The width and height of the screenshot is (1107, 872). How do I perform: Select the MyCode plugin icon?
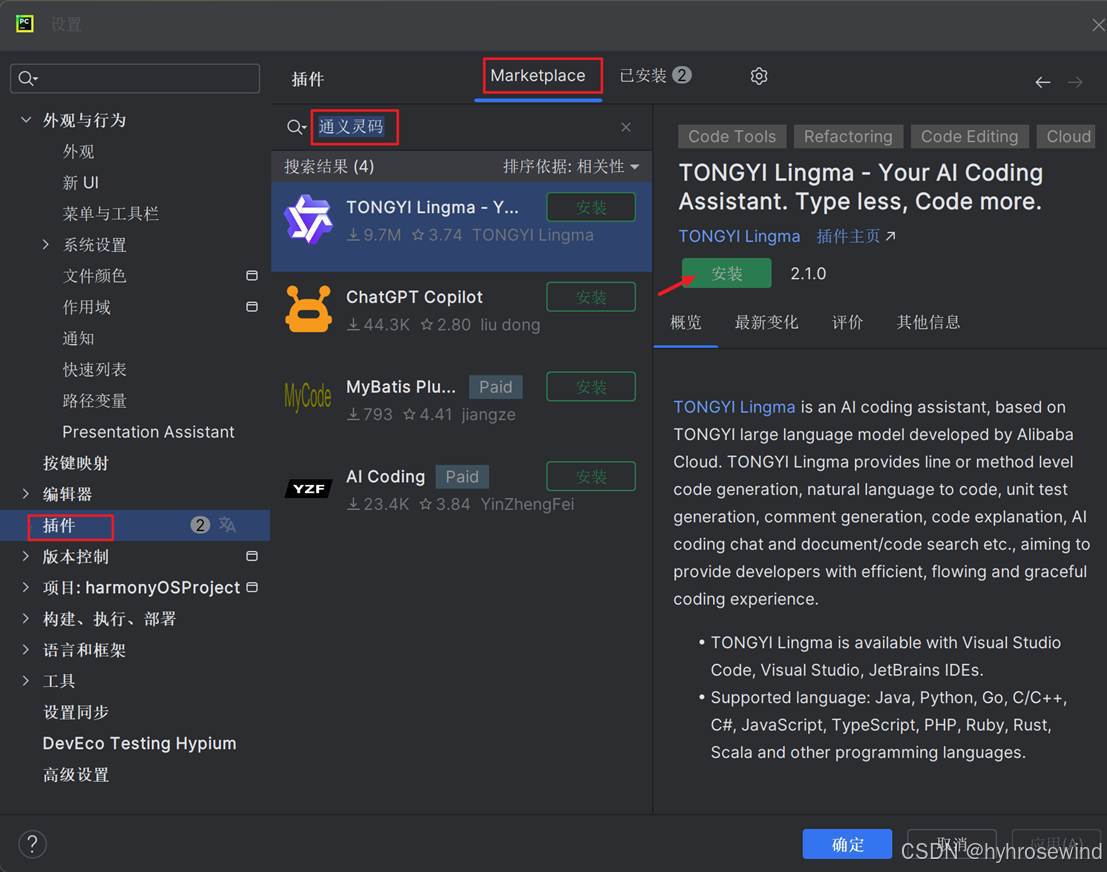[x=308, y=397]
